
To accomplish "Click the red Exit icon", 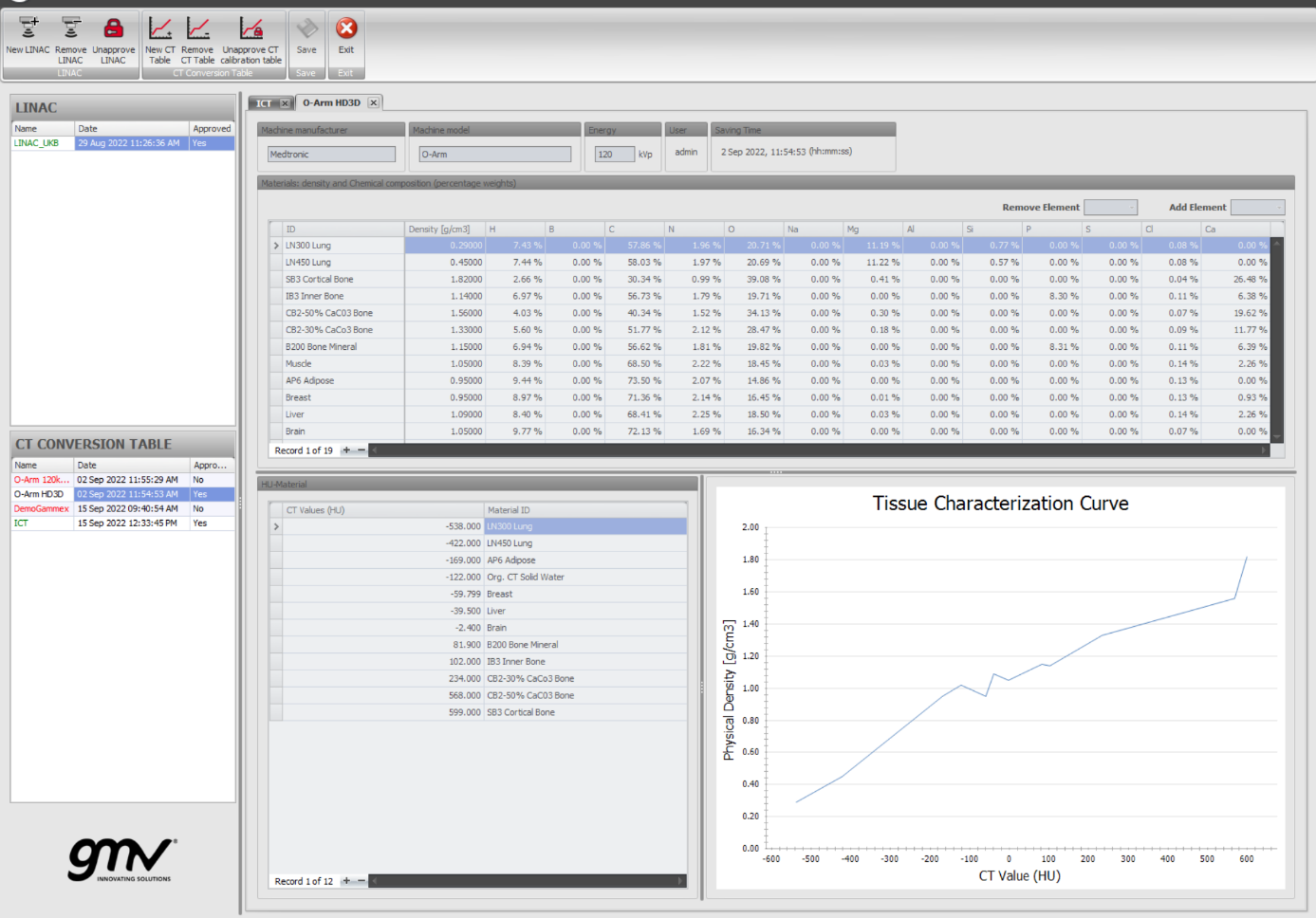I will point(346,28).
